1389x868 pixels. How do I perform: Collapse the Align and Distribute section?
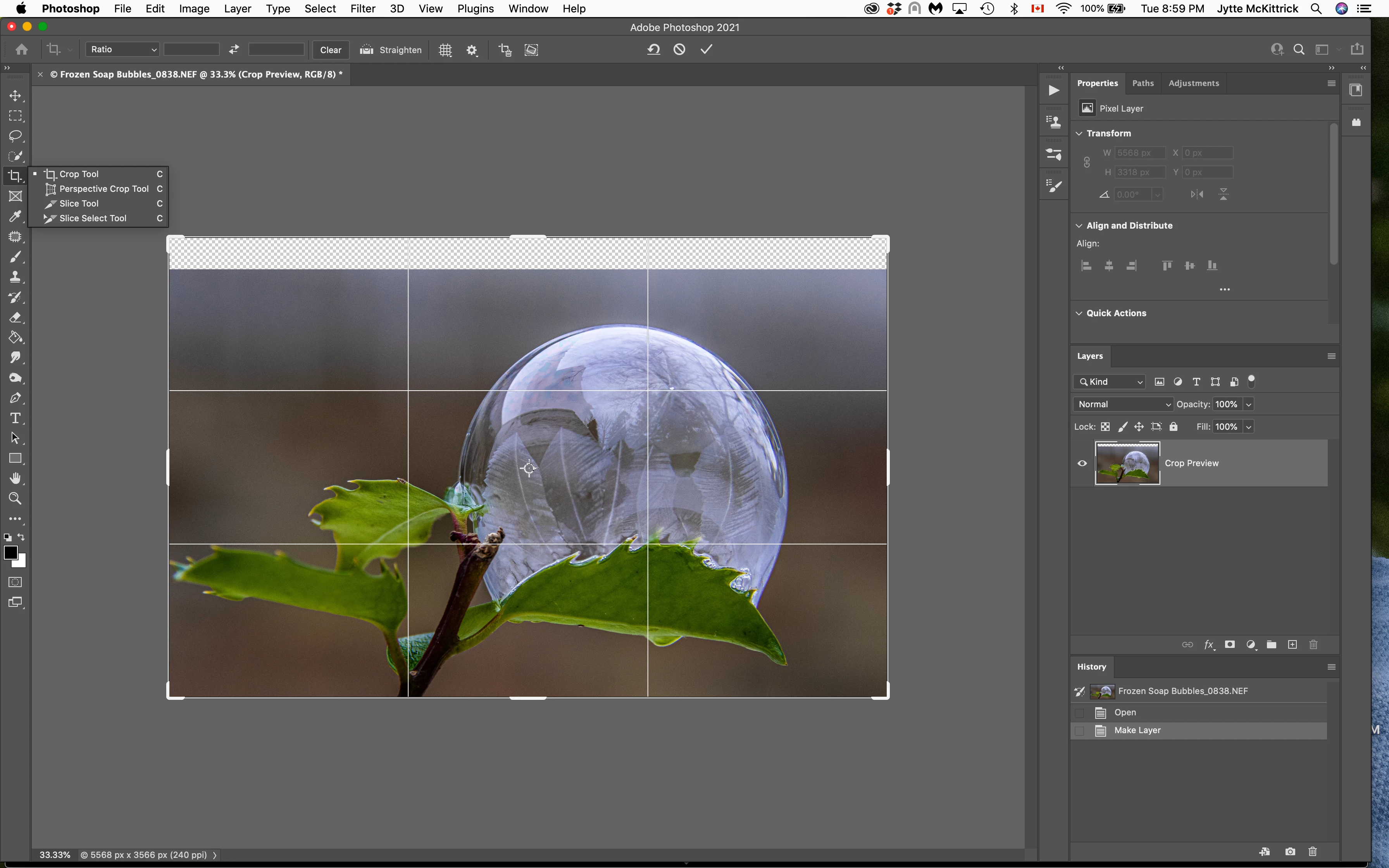click(x=1079, y=226)
